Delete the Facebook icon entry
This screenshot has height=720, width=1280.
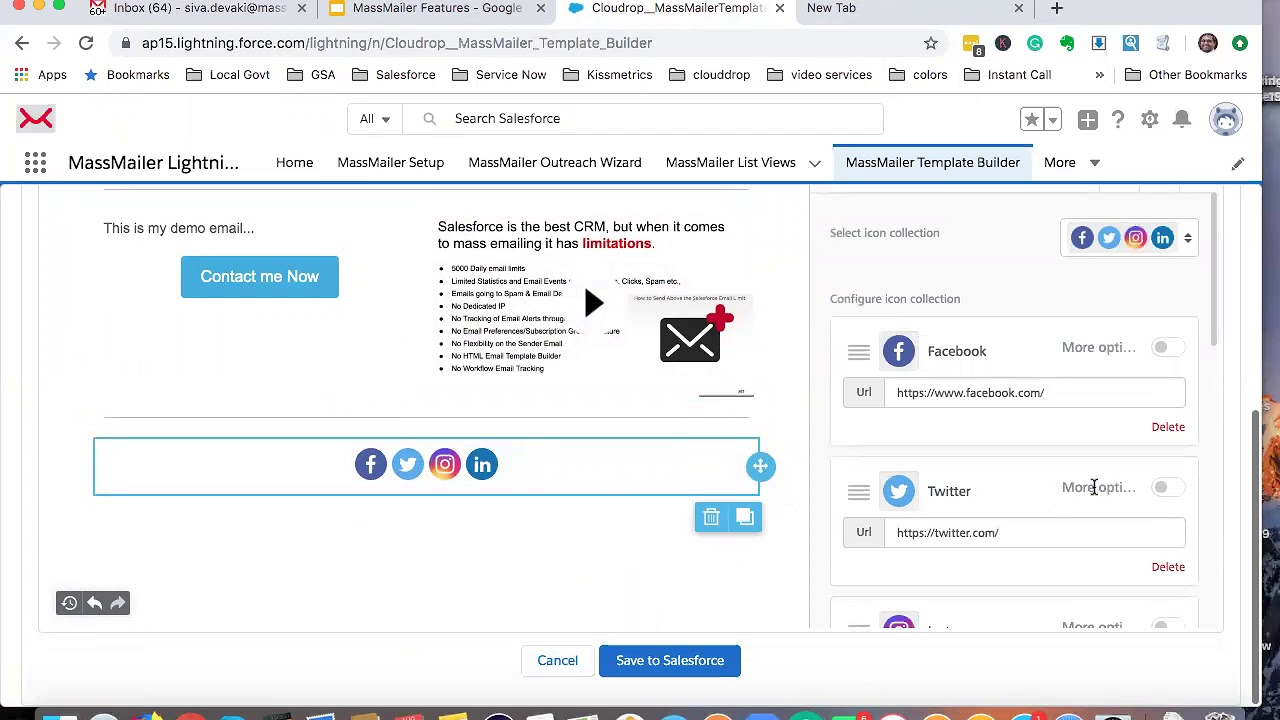click(1168, 427)
